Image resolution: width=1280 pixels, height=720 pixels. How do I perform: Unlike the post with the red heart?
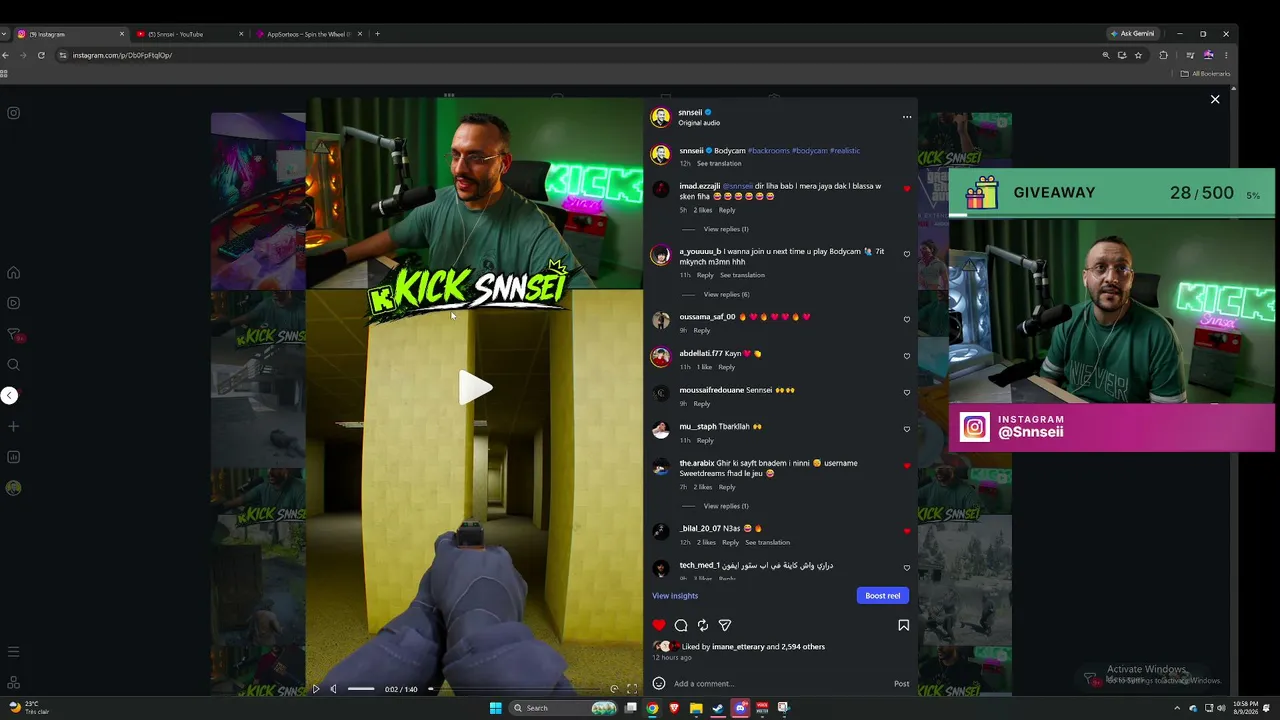659,625
